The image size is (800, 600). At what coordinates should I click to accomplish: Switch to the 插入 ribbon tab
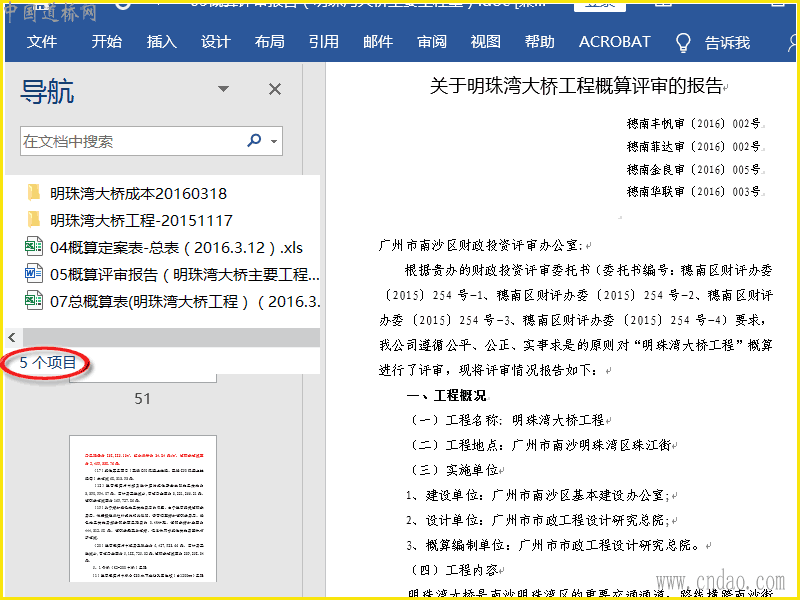point(161,42)
